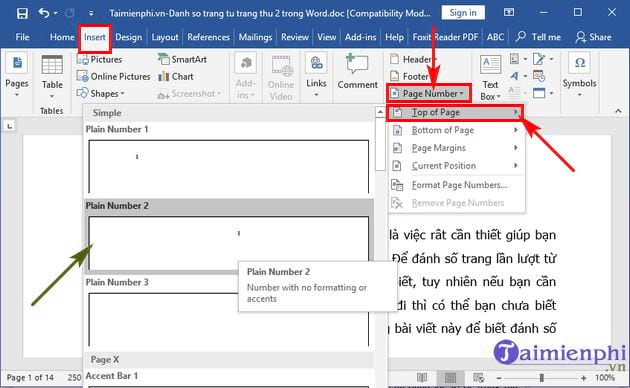Open the Foxit Reader PDF tab
The height and width of the screenshot is (388, 630).
(x=445, y=37)
